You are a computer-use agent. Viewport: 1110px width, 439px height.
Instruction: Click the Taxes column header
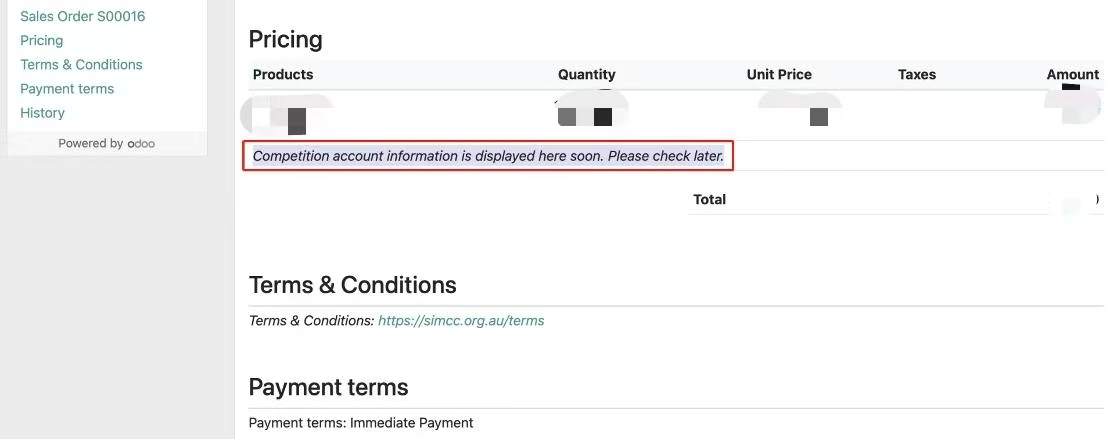(x=916, y=74)
